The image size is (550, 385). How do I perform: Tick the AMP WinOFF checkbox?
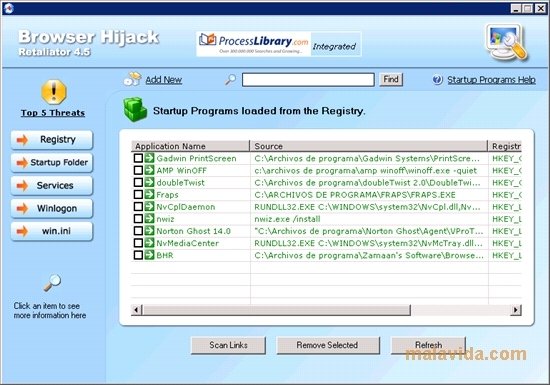[x=138, y=170]
